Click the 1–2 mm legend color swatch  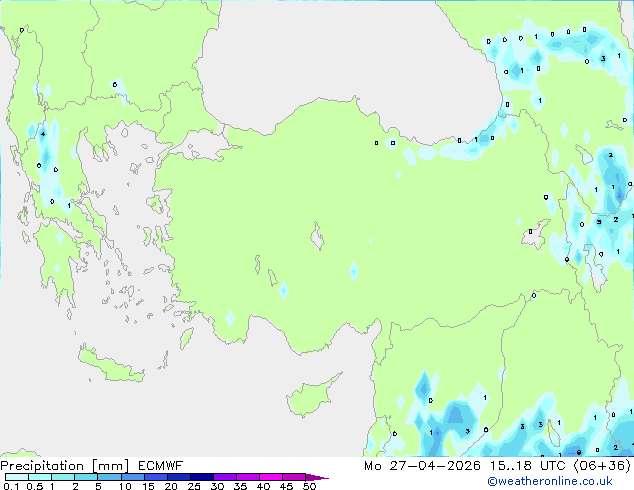click(63, 477)
